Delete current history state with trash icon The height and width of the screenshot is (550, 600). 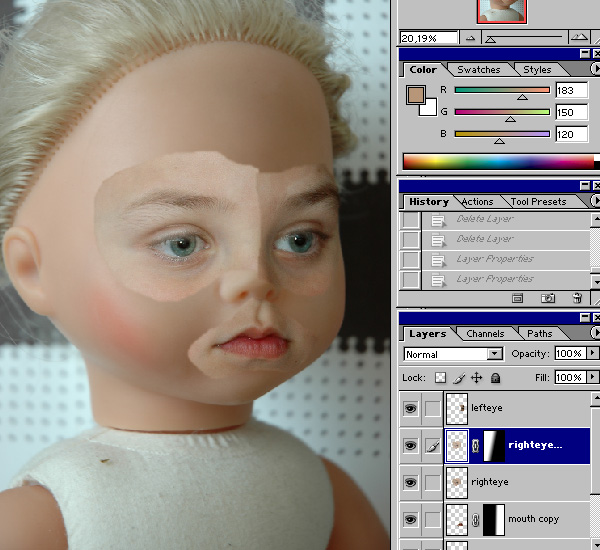pos(577,298)
